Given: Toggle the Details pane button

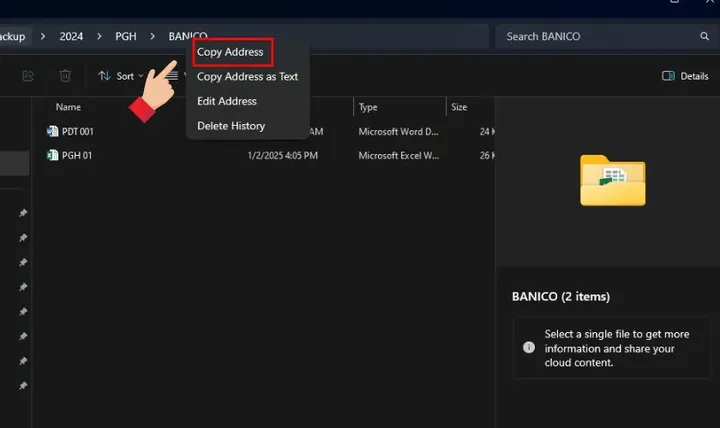Looking at the screenshot, I should tap(685, 76).
